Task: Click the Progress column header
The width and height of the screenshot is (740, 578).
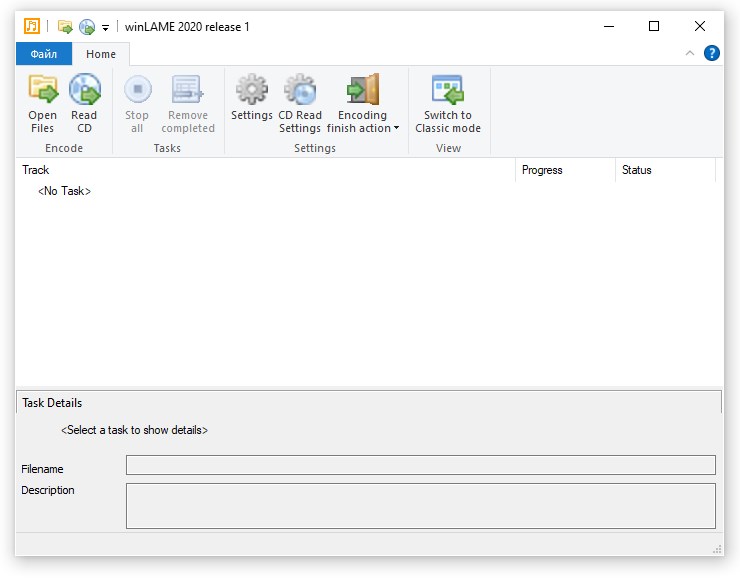Action: point(566,170)
